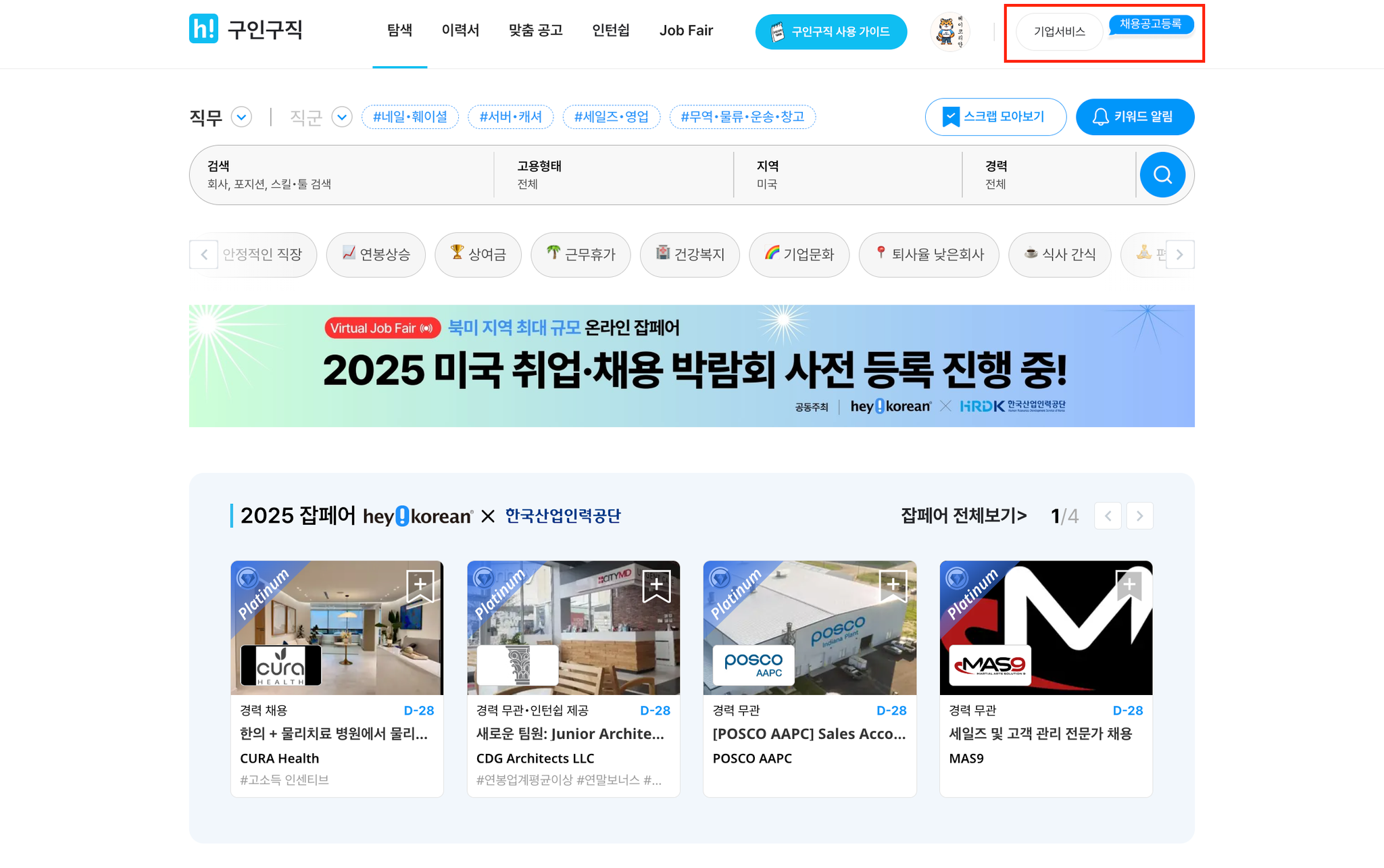1384x868 pixels.
Task: Select the 퇴사율 낮은회사 chip
Action: tap(929, 255)
